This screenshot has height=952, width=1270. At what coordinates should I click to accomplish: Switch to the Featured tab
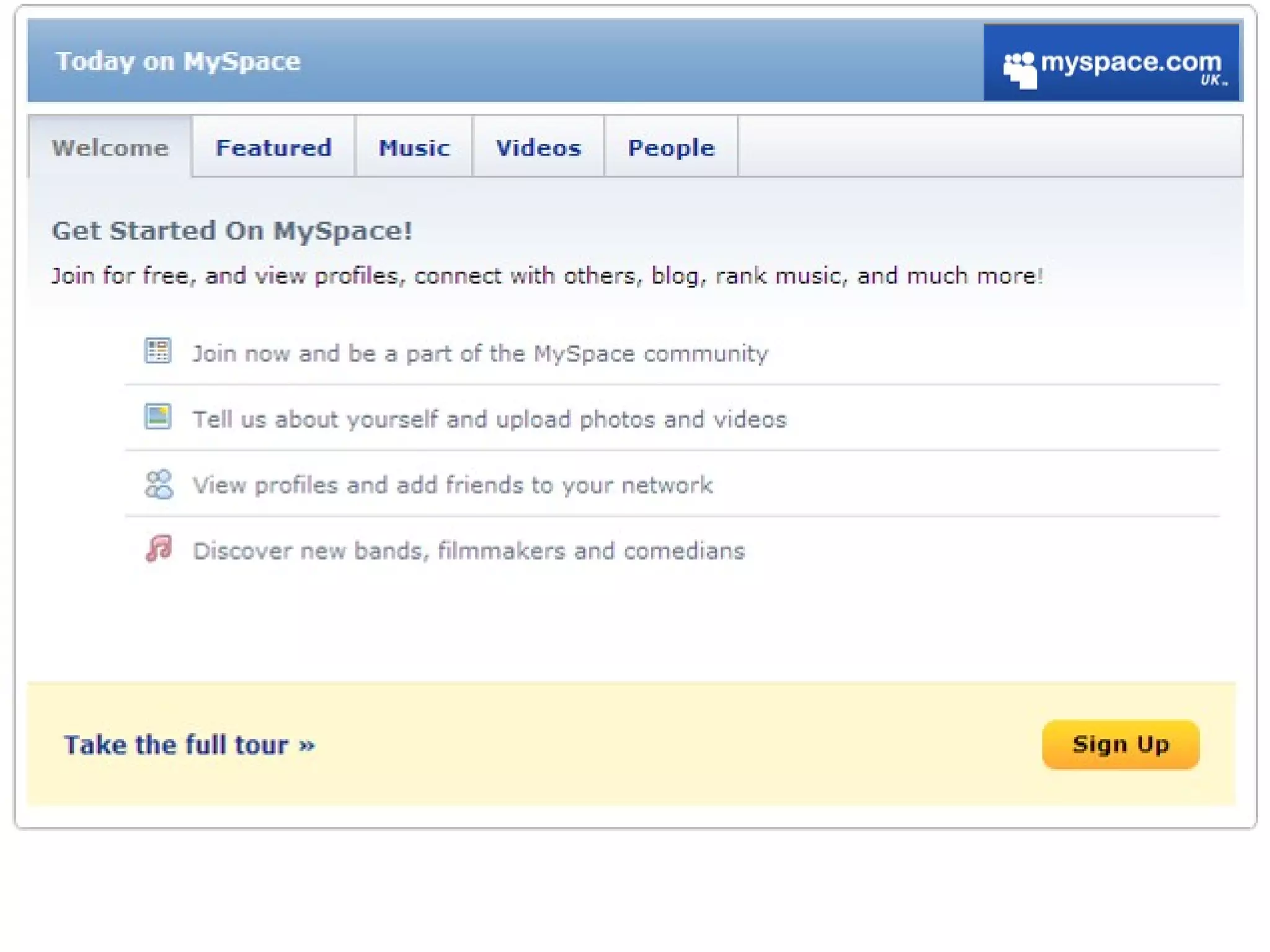pos(273,148)
